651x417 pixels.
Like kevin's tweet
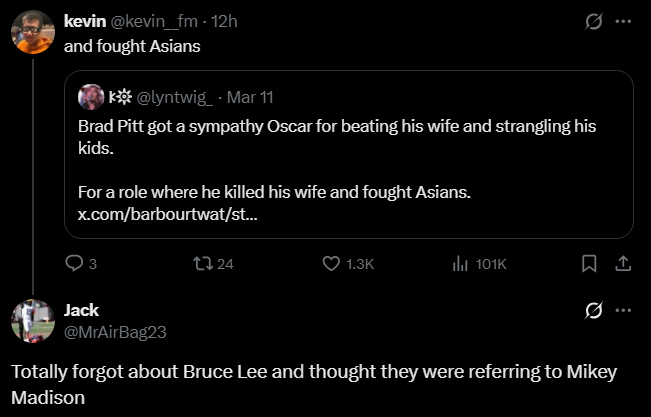click(332, 264)
